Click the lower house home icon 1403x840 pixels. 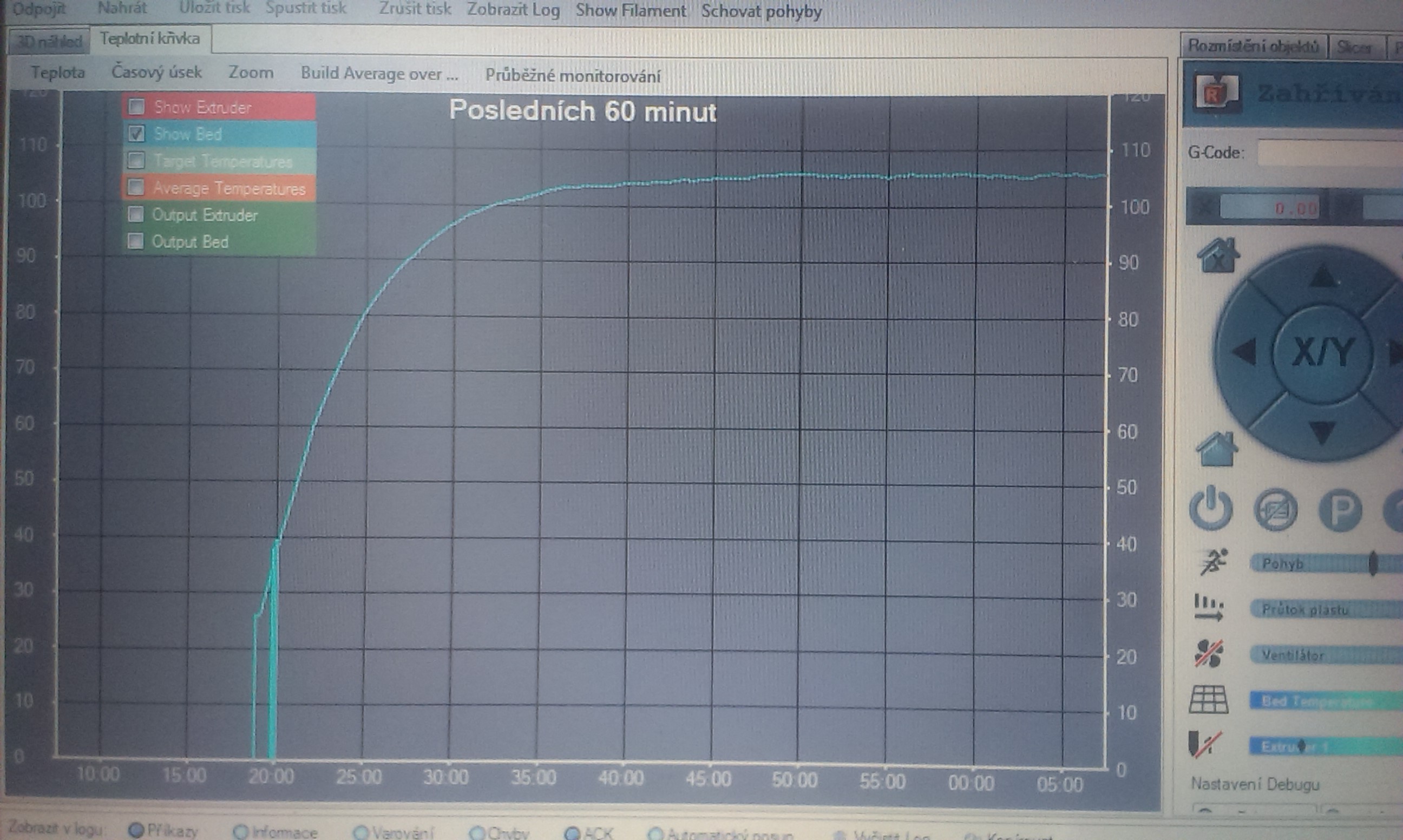(x=1217, y=449)
